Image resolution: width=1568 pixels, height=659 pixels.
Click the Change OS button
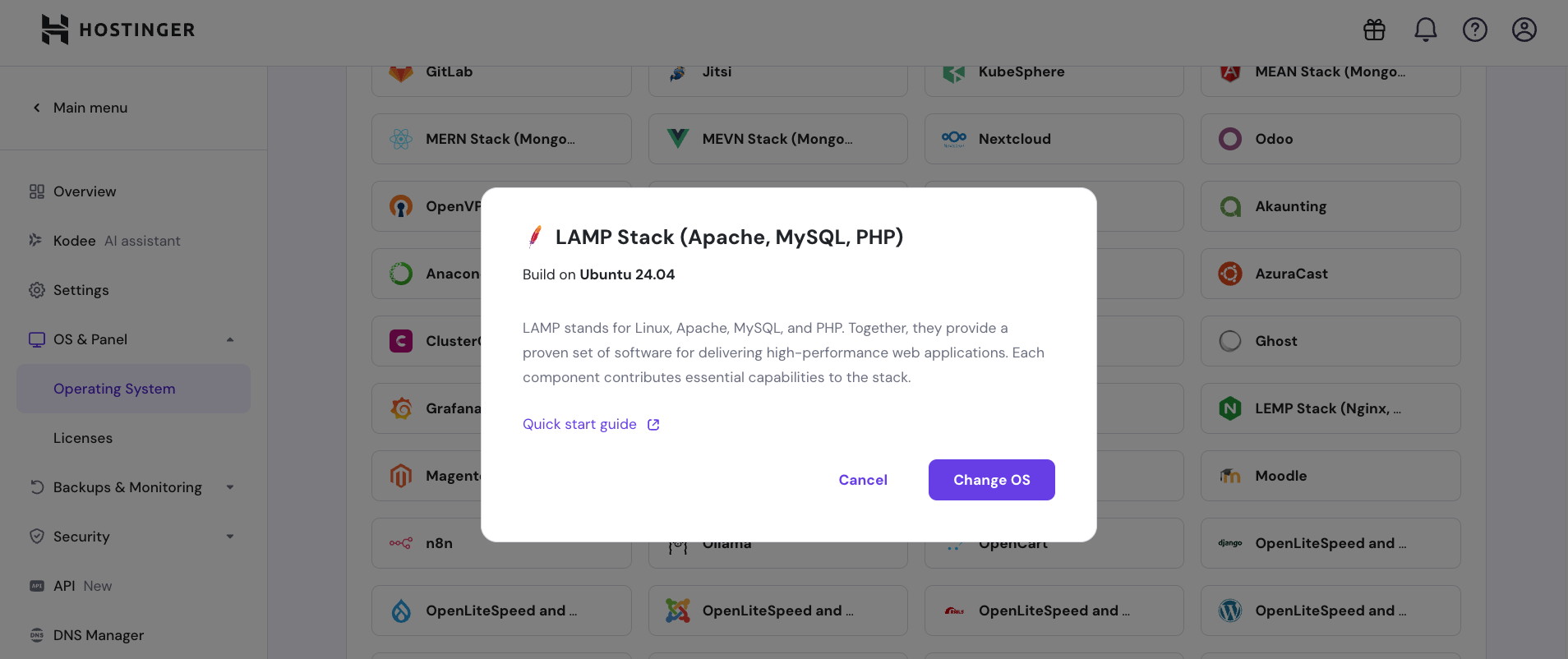pos(991,479)
